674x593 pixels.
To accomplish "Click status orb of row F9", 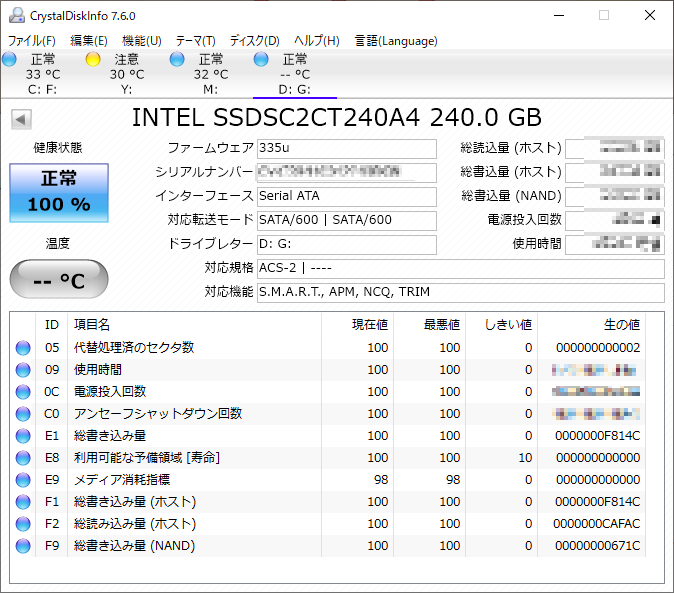I will [23, 546].
